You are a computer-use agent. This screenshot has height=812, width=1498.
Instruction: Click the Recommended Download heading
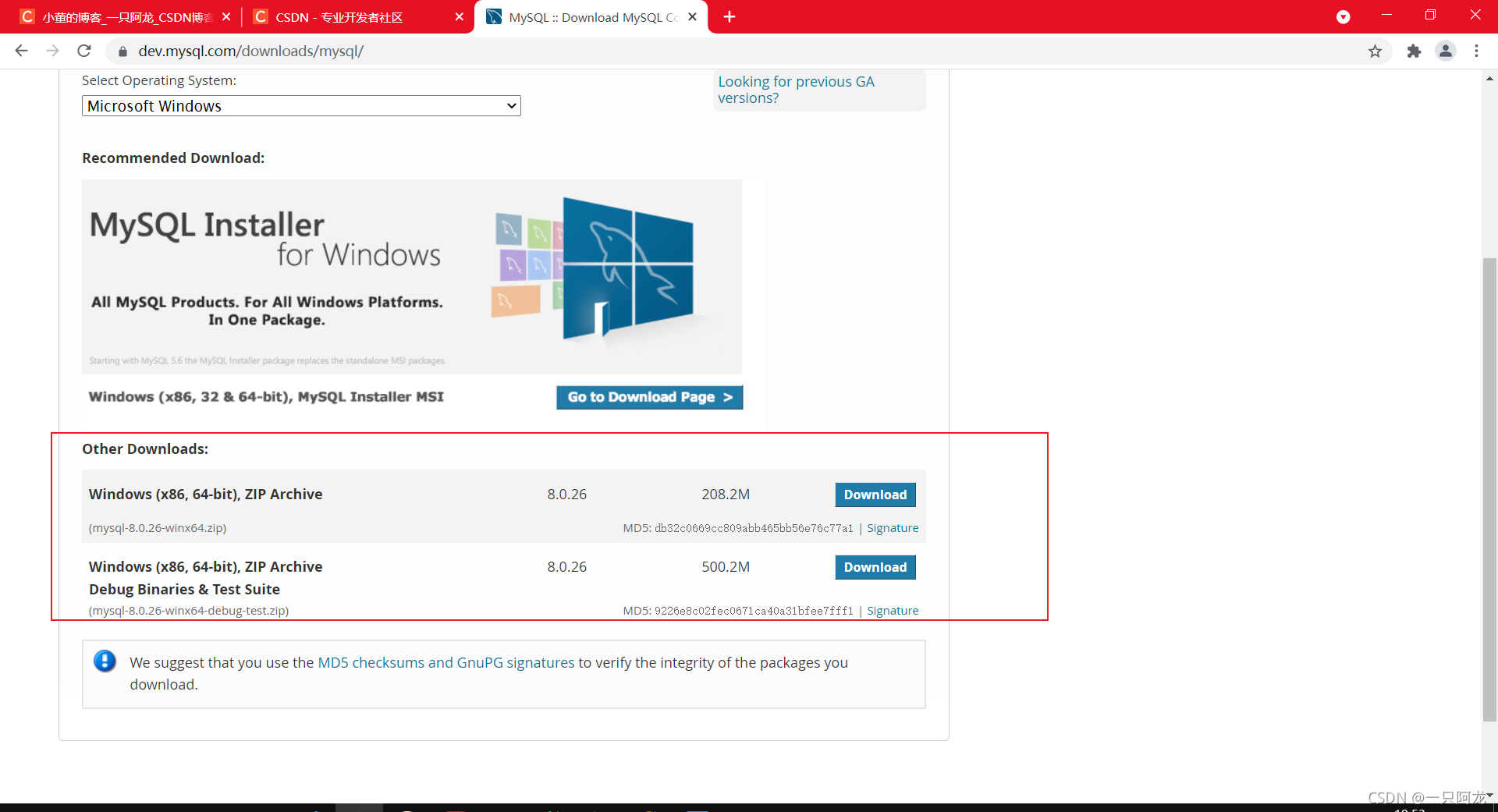[173, 158]
